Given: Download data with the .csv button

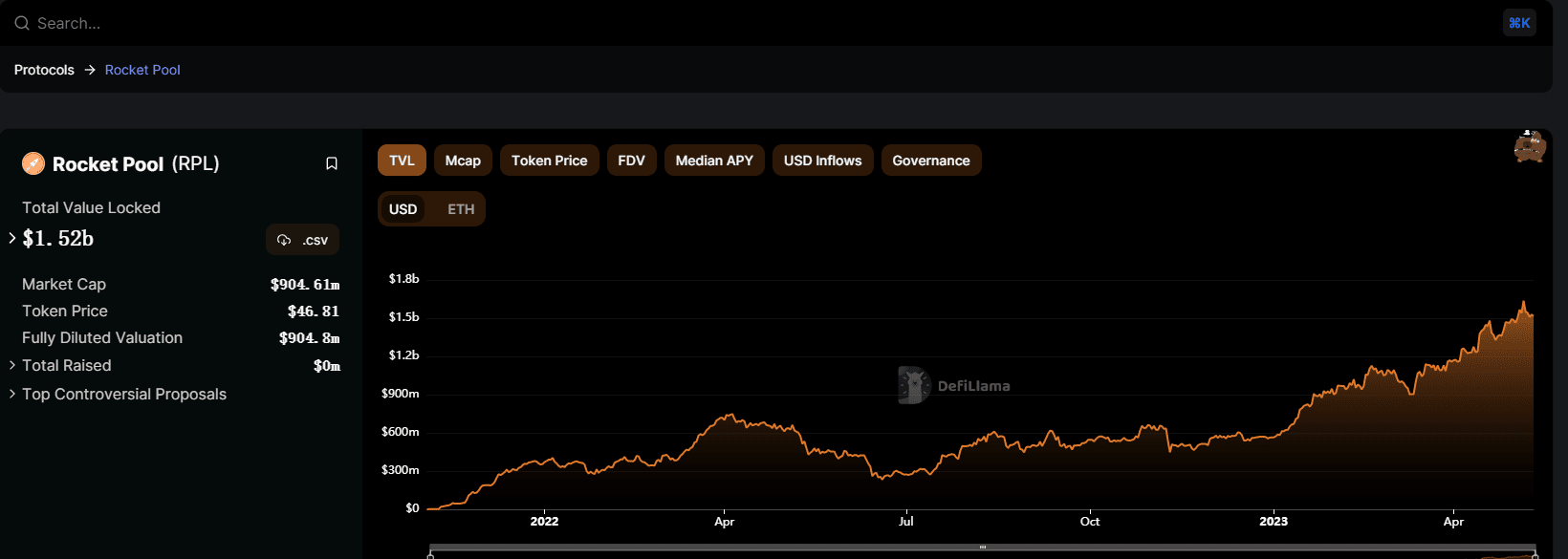Looking at the screenshot, I should click(302, 240).
